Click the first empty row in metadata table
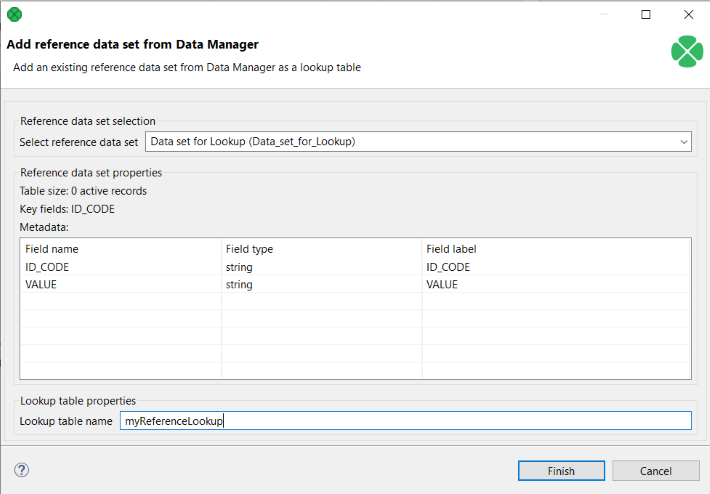The image size is (710, 494). [x=120, y=303]
